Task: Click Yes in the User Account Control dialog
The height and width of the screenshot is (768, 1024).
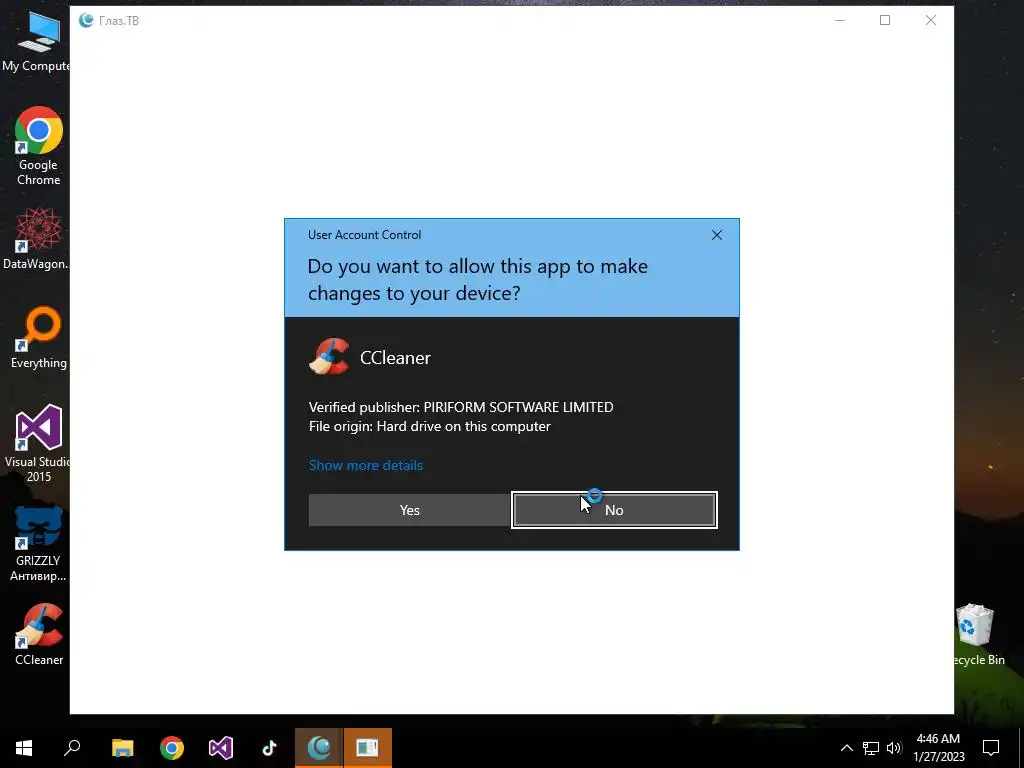Action: [x=409, y=510]
